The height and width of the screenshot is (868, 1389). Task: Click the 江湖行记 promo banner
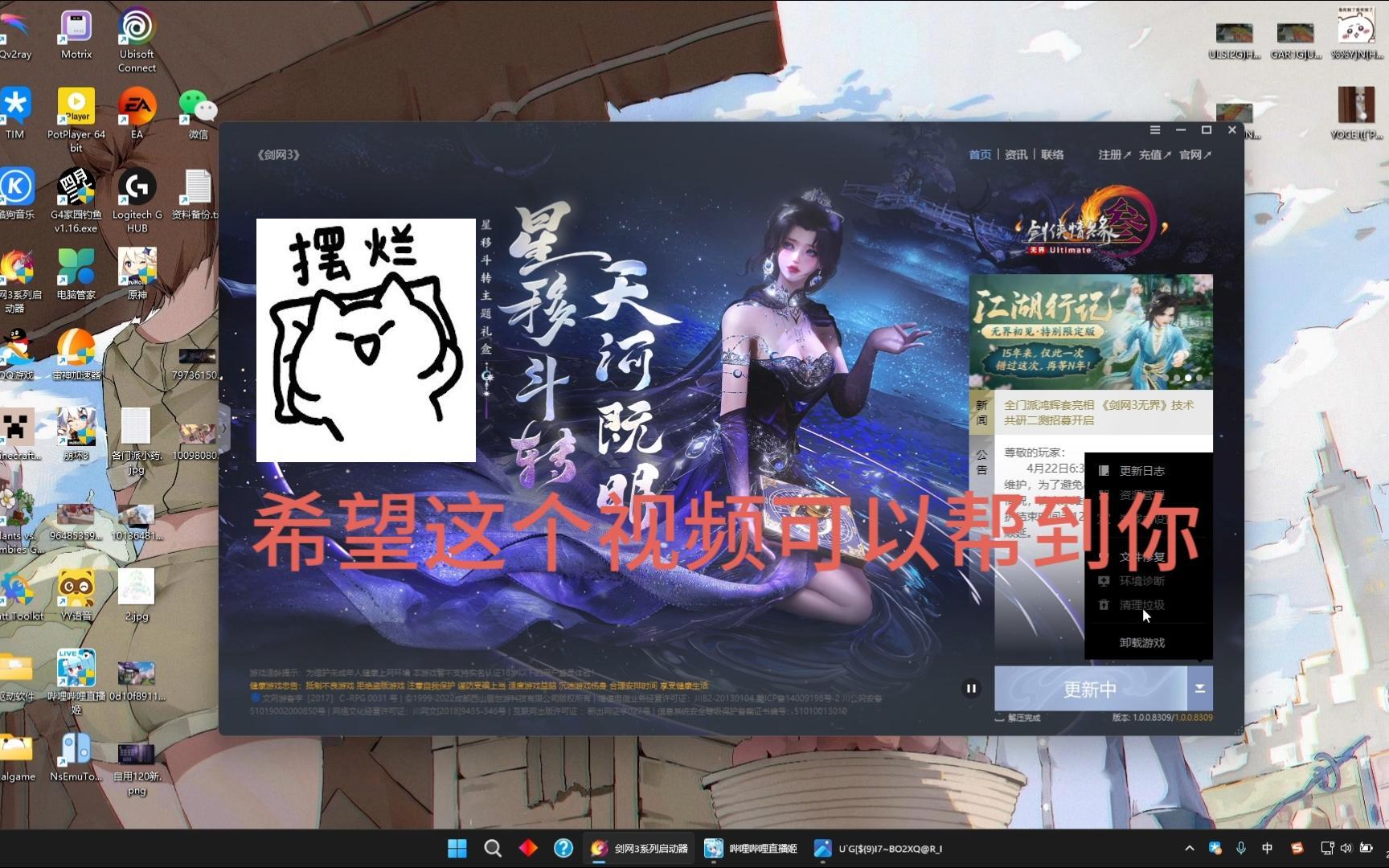[1091, 332]
